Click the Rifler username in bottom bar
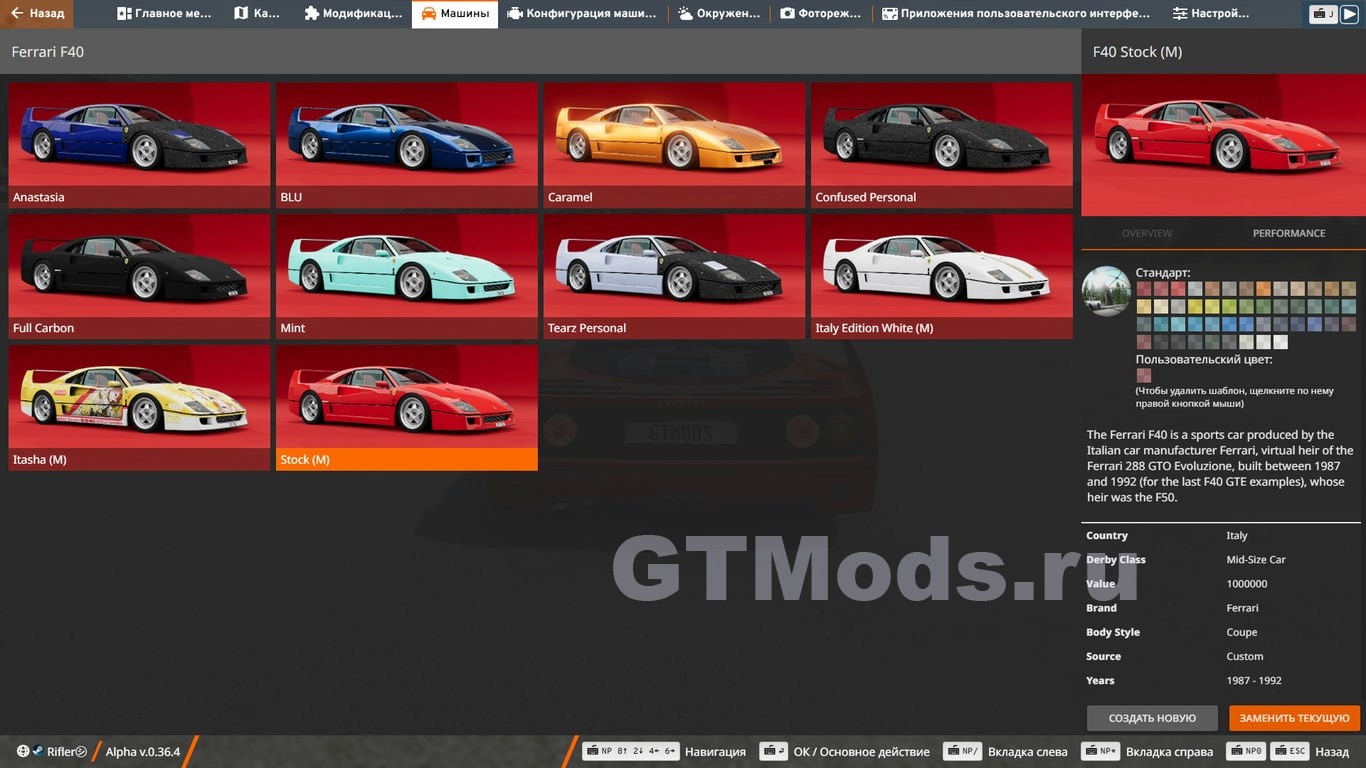This screenshot has height=768, width=1366. pyautogui.click(x=60, y=752)
